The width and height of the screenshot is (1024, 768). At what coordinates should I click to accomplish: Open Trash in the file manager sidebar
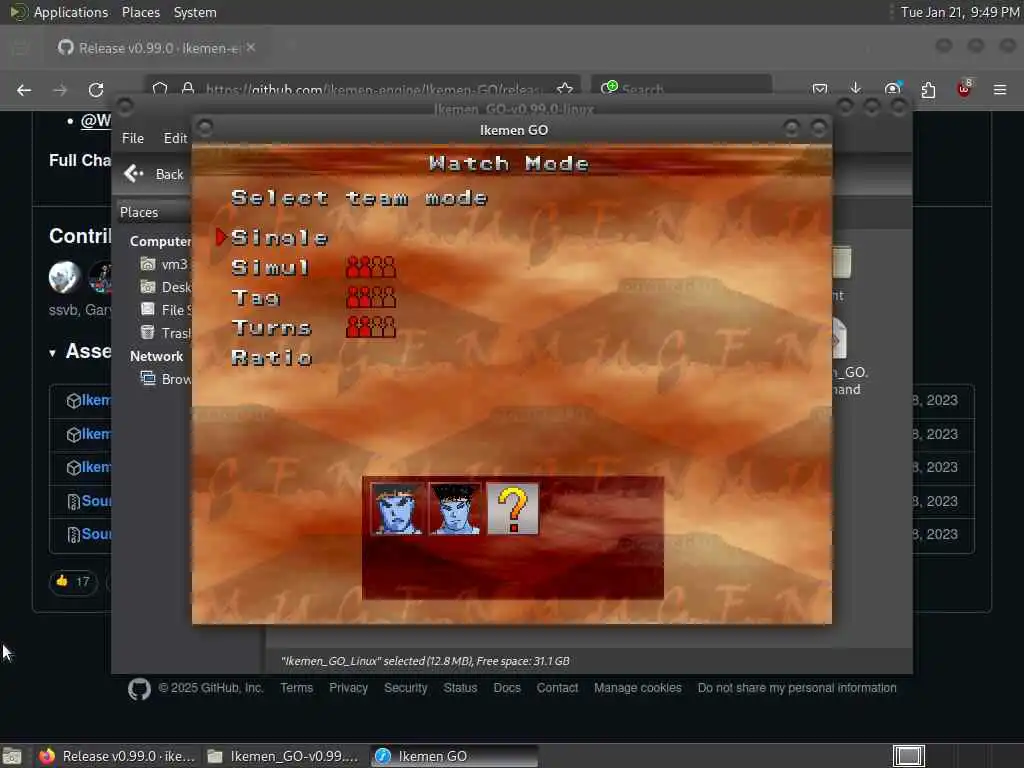point(167,333)
